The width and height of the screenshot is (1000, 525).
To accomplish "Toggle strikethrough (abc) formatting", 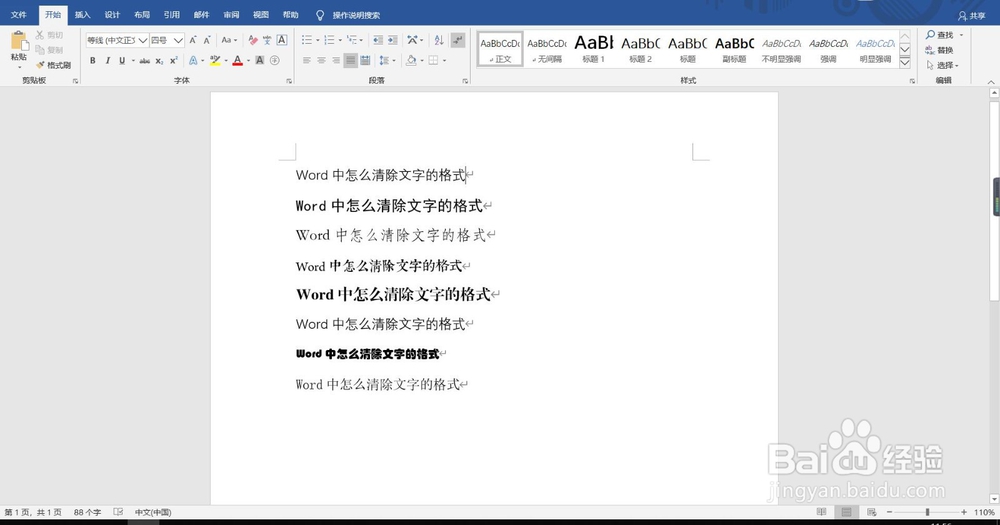I will [x=145, y=61].
